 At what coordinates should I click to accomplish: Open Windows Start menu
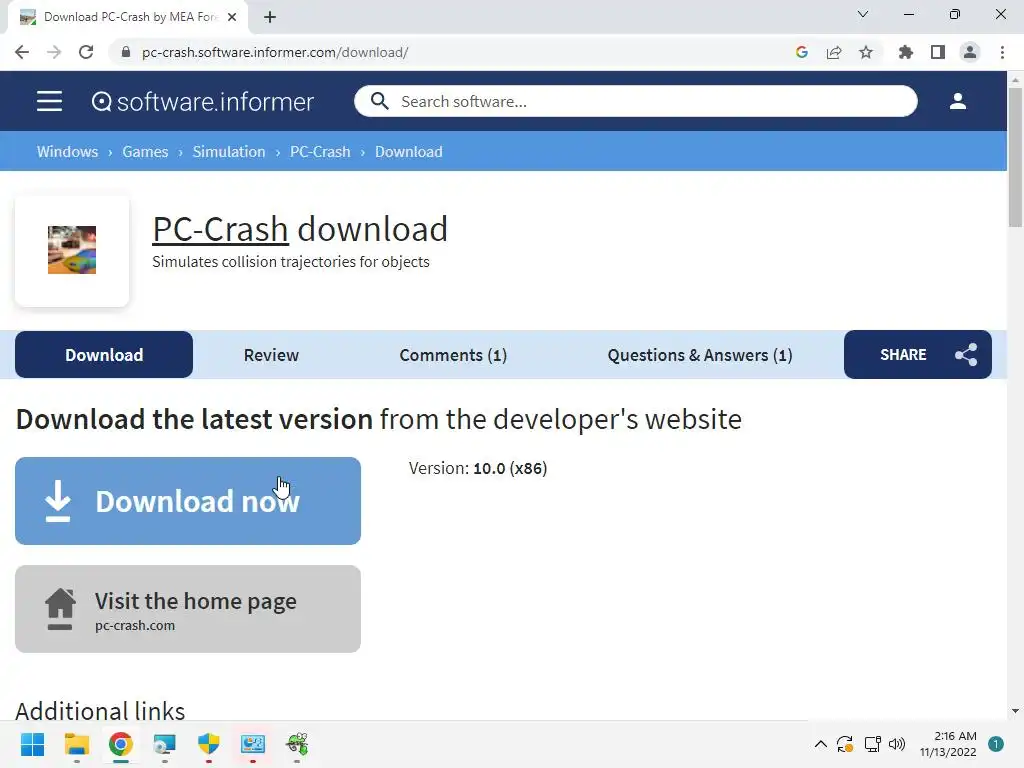(x=32, y=744)
